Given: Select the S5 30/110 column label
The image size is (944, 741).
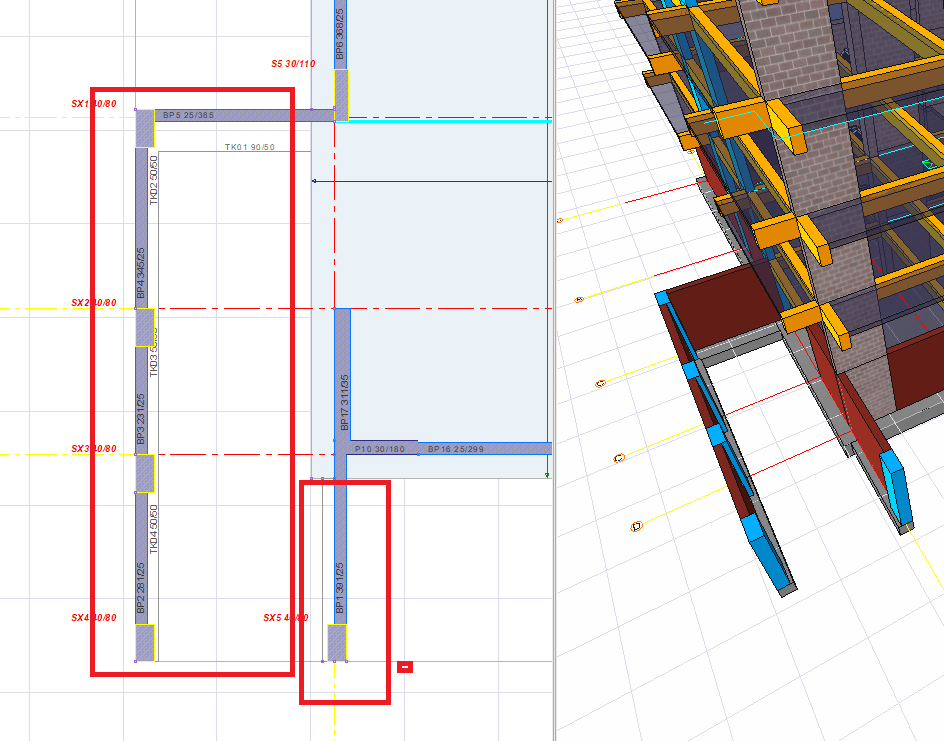Looking at the screenshot, I should click(293, 64).
